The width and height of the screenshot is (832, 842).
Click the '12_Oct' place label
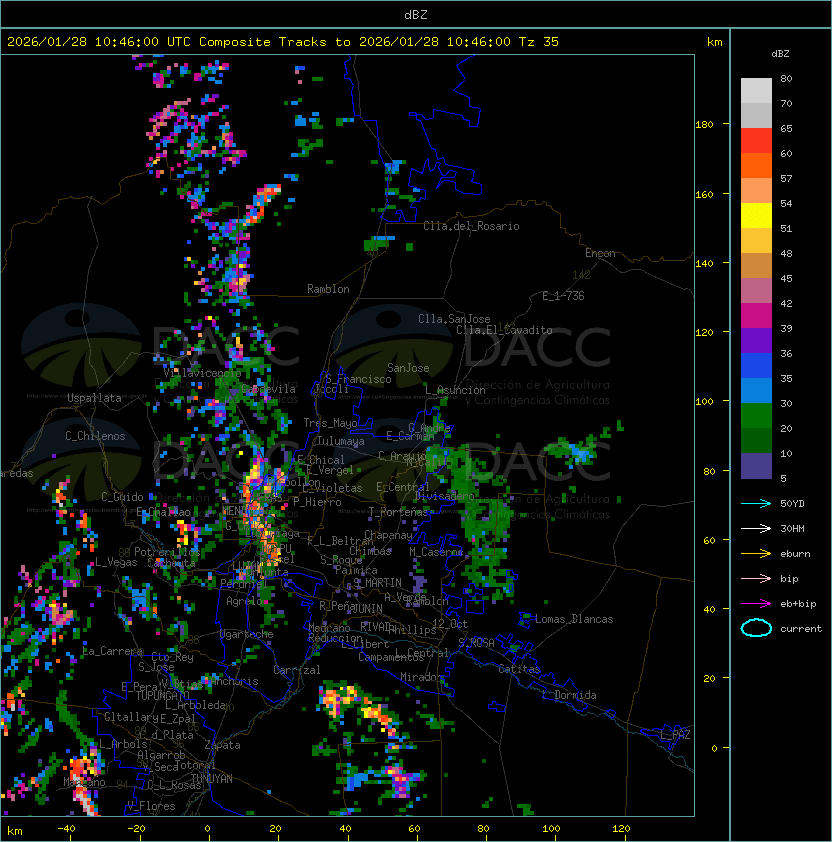tap(450, 624)
